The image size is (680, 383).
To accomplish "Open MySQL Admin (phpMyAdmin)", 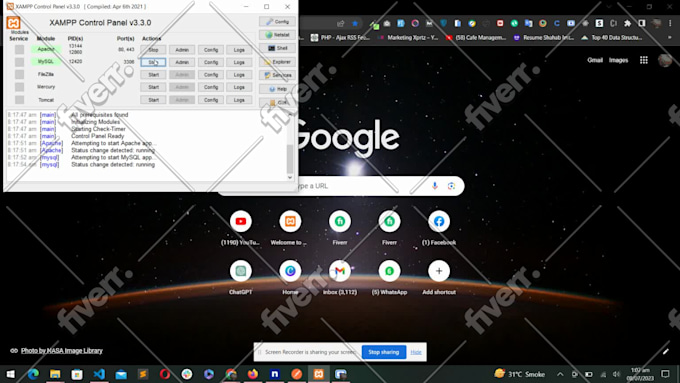I will 182,62.
